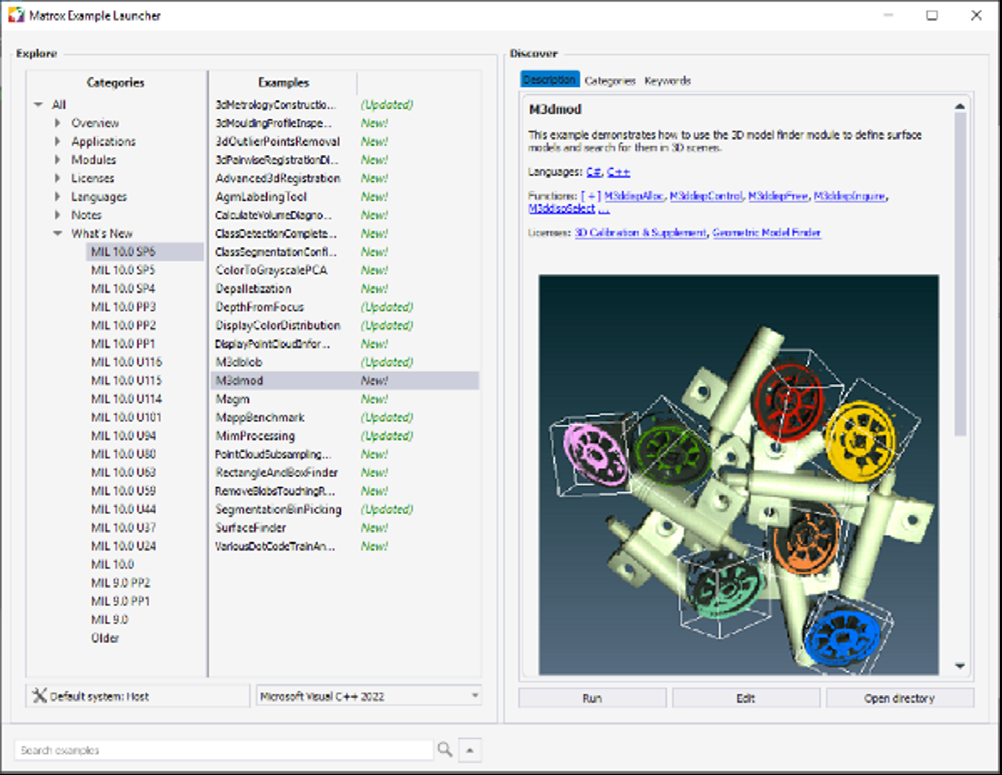Click the search magnifier icon
Viewport: 1002px width, 775px height.
[x=445, y=749]
